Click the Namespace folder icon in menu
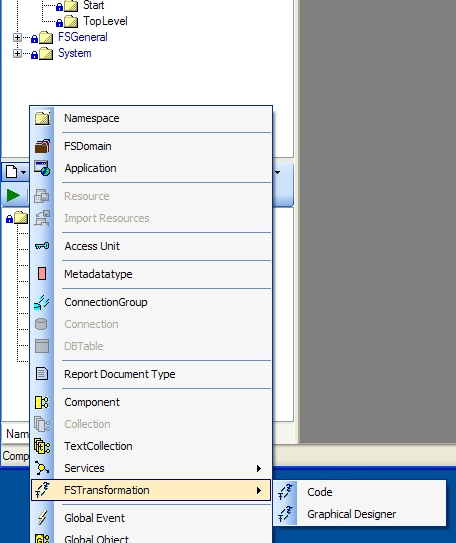 [42, 118]
